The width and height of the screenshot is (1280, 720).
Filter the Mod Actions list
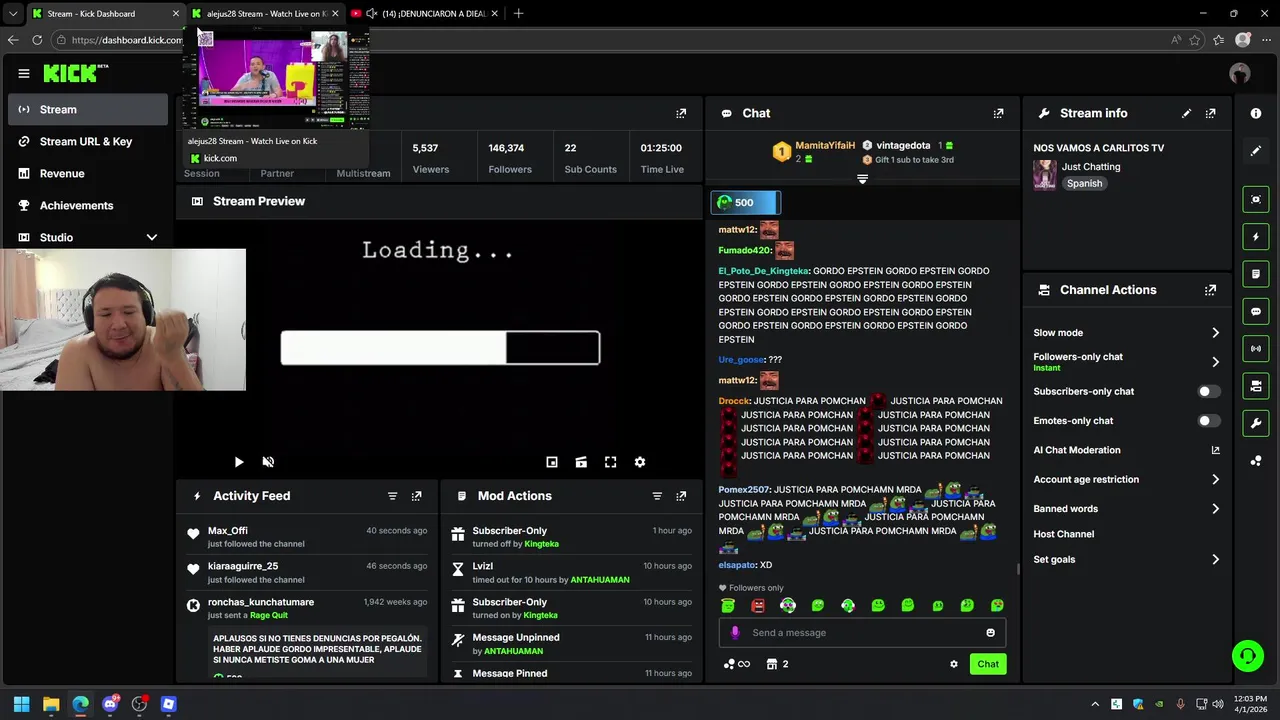tap(657, 496)
